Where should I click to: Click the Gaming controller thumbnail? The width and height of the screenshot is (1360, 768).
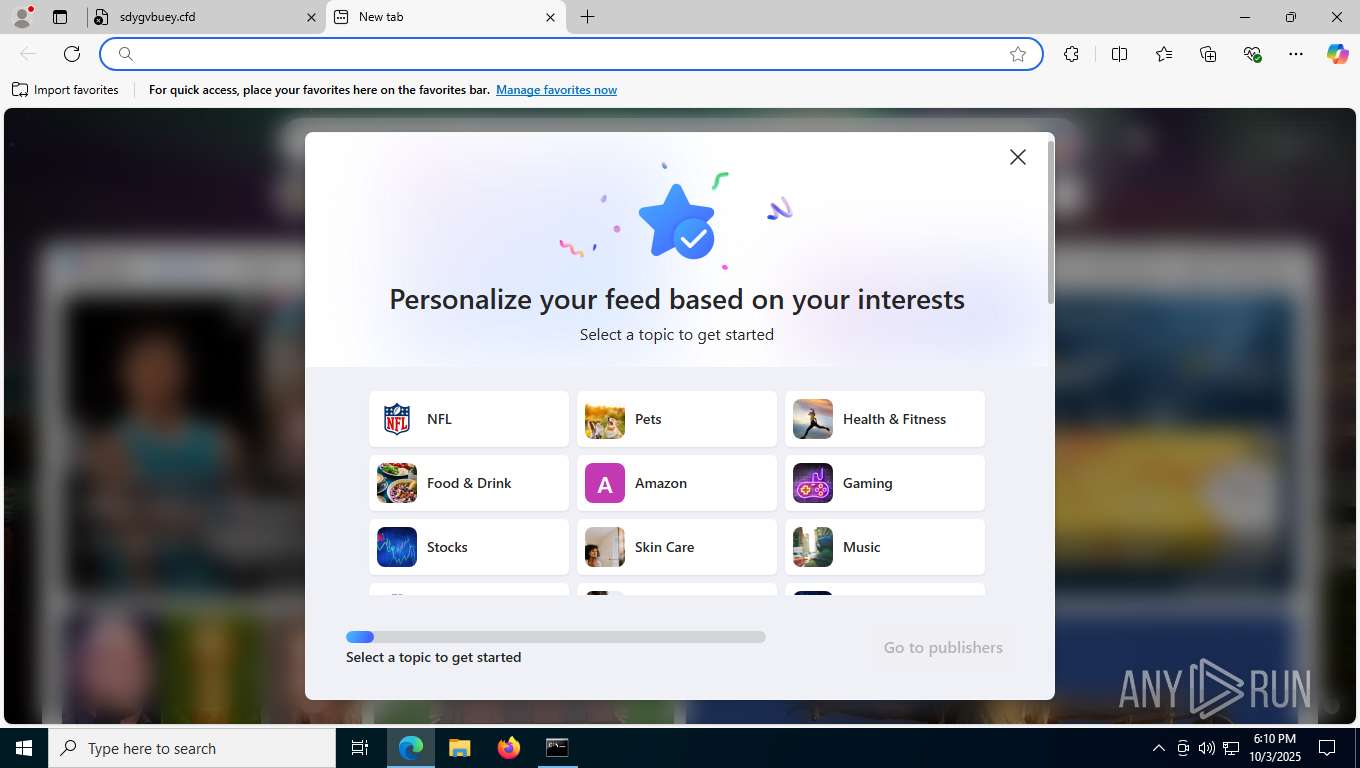click(813, 483)
